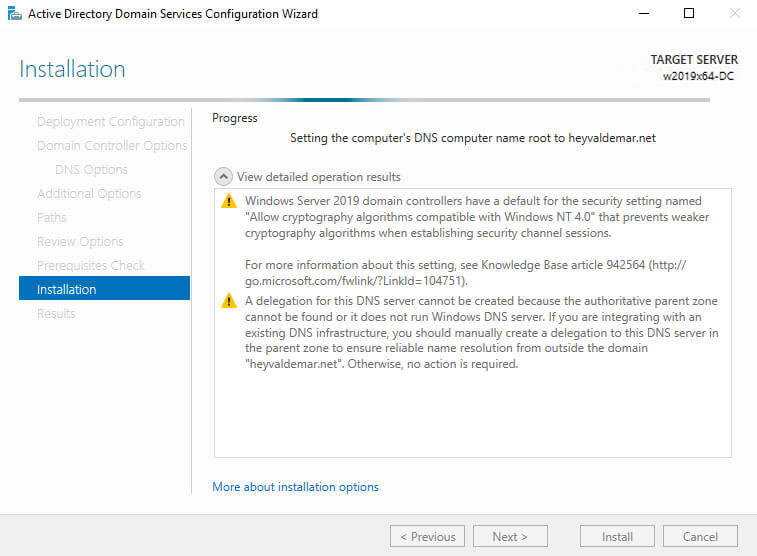Cancel the configuration wizard
757x556 pixels.
[701, 536]
